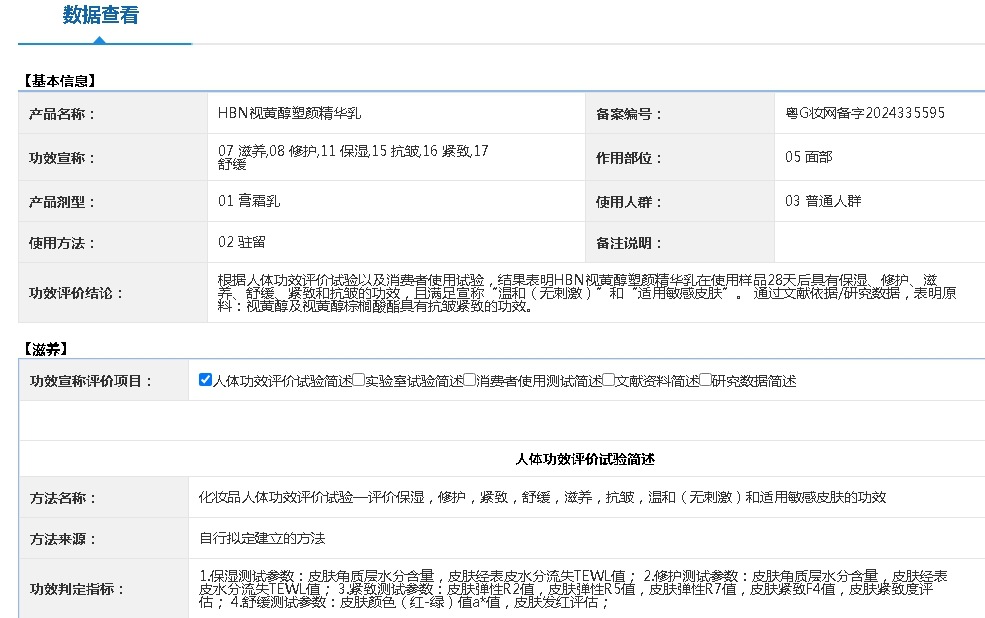Check the 实验室试验简述 checkbox
This screenshot has width=985, height=618.
[358, 379]
